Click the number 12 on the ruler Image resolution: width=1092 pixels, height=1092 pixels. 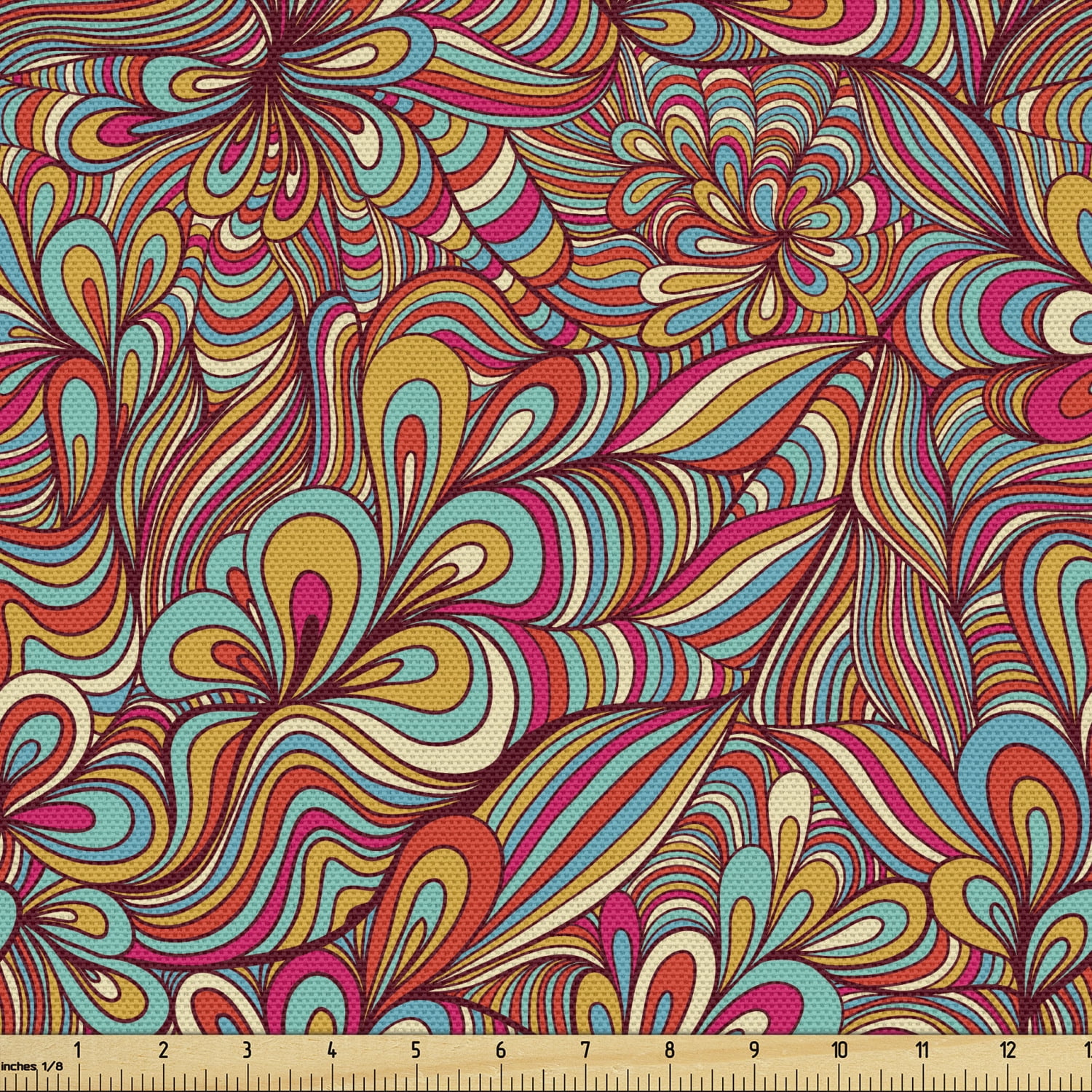pyautogui.click(x=1008, y=1049)
